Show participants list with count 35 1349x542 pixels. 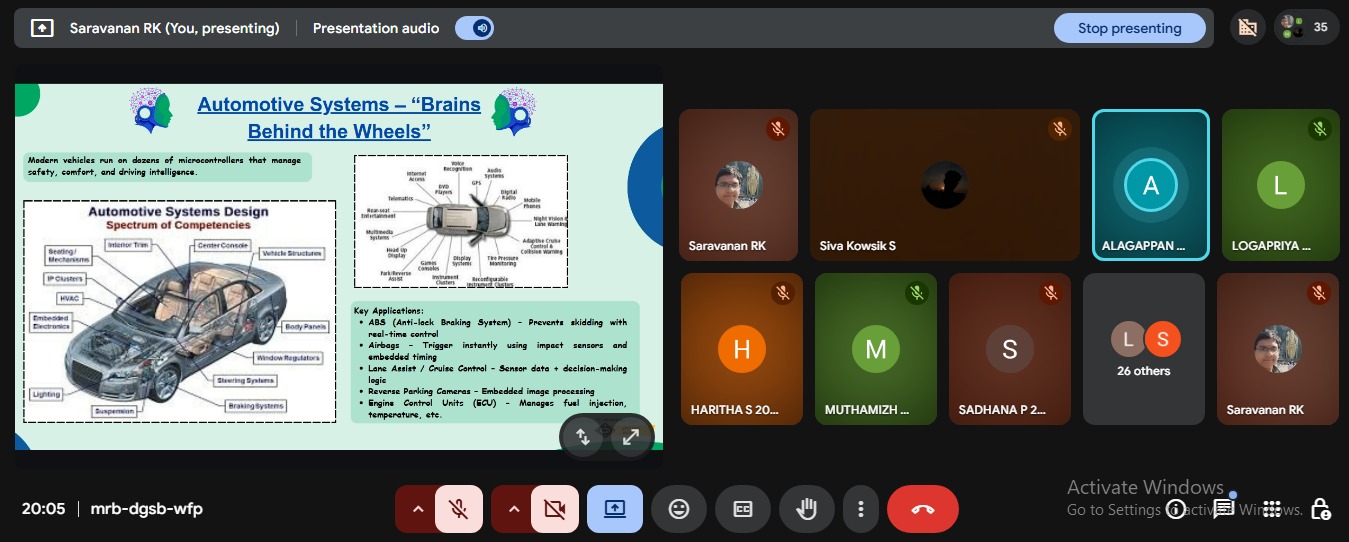click(1306, 28)
